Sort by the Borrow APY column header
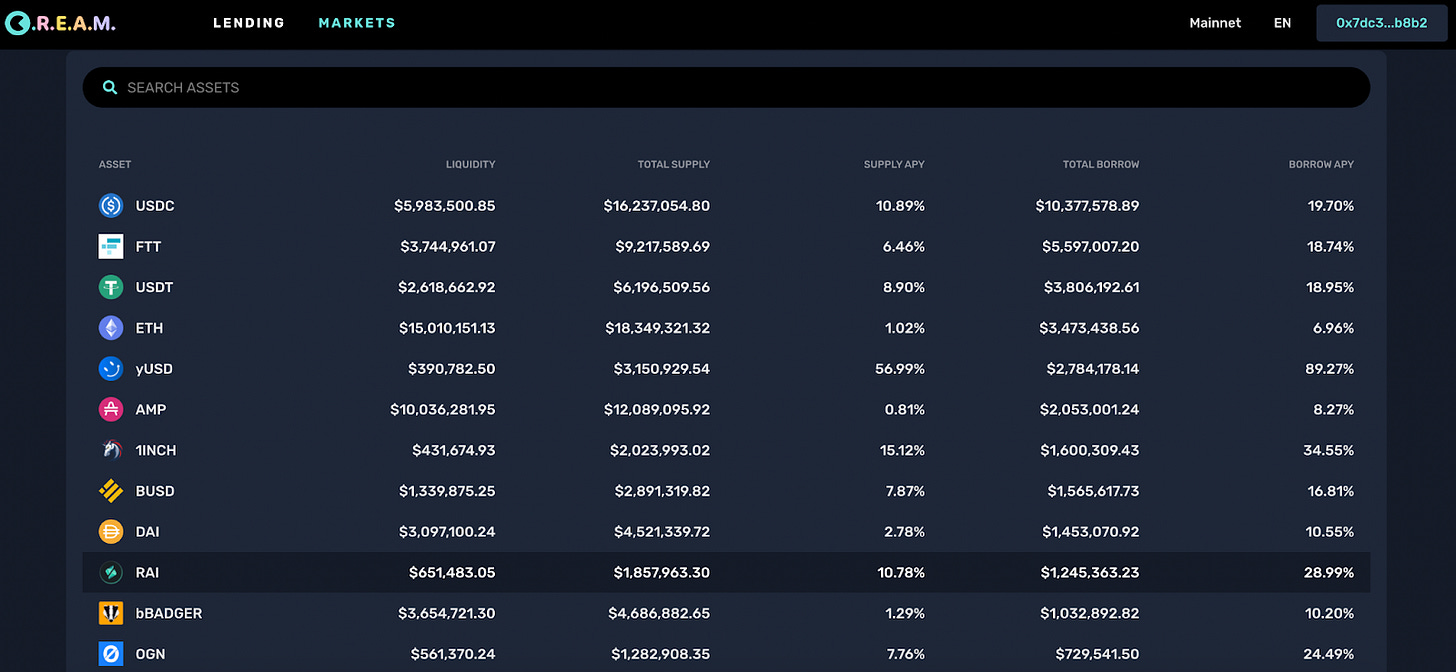This screenshot has height=672, width=1456. pos(1321,164)
